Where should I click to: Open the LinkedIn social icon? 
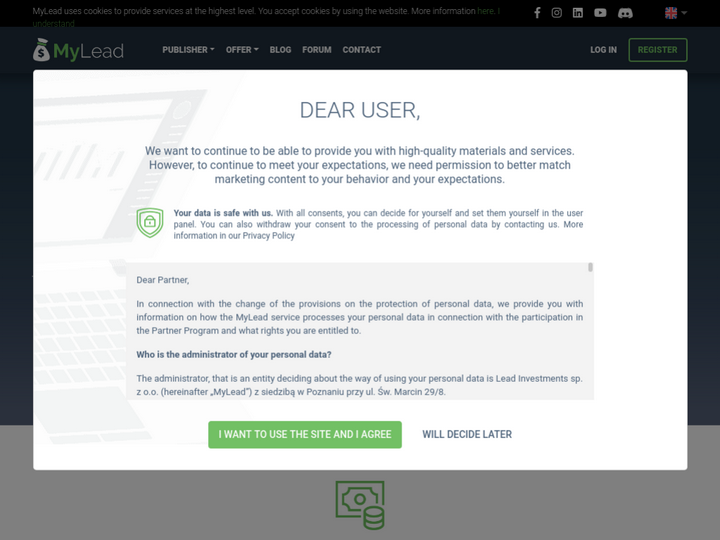point(578,13)
